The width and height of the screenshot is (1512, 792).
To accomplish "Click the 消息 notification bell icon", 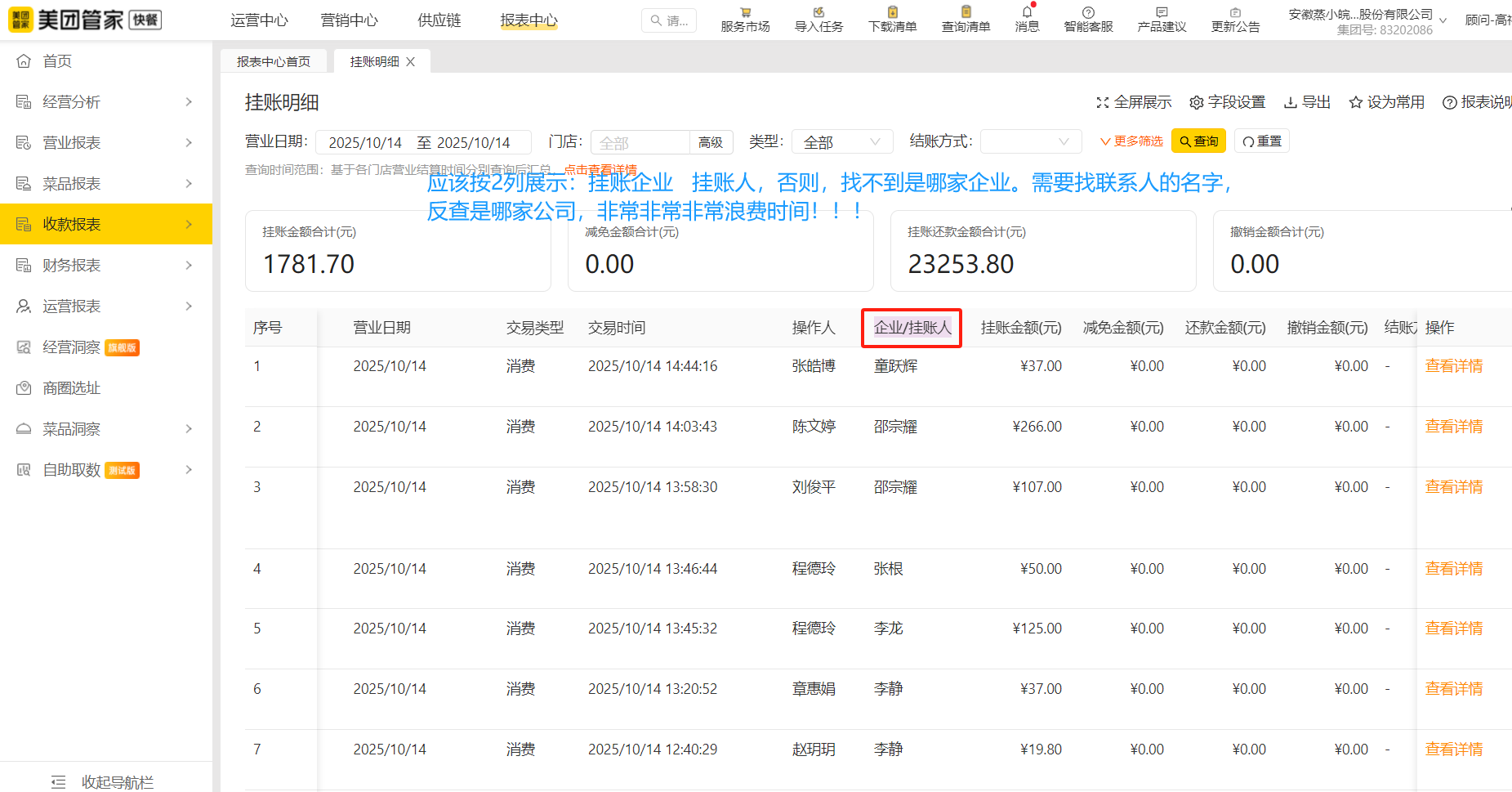I will point(1027,13).
